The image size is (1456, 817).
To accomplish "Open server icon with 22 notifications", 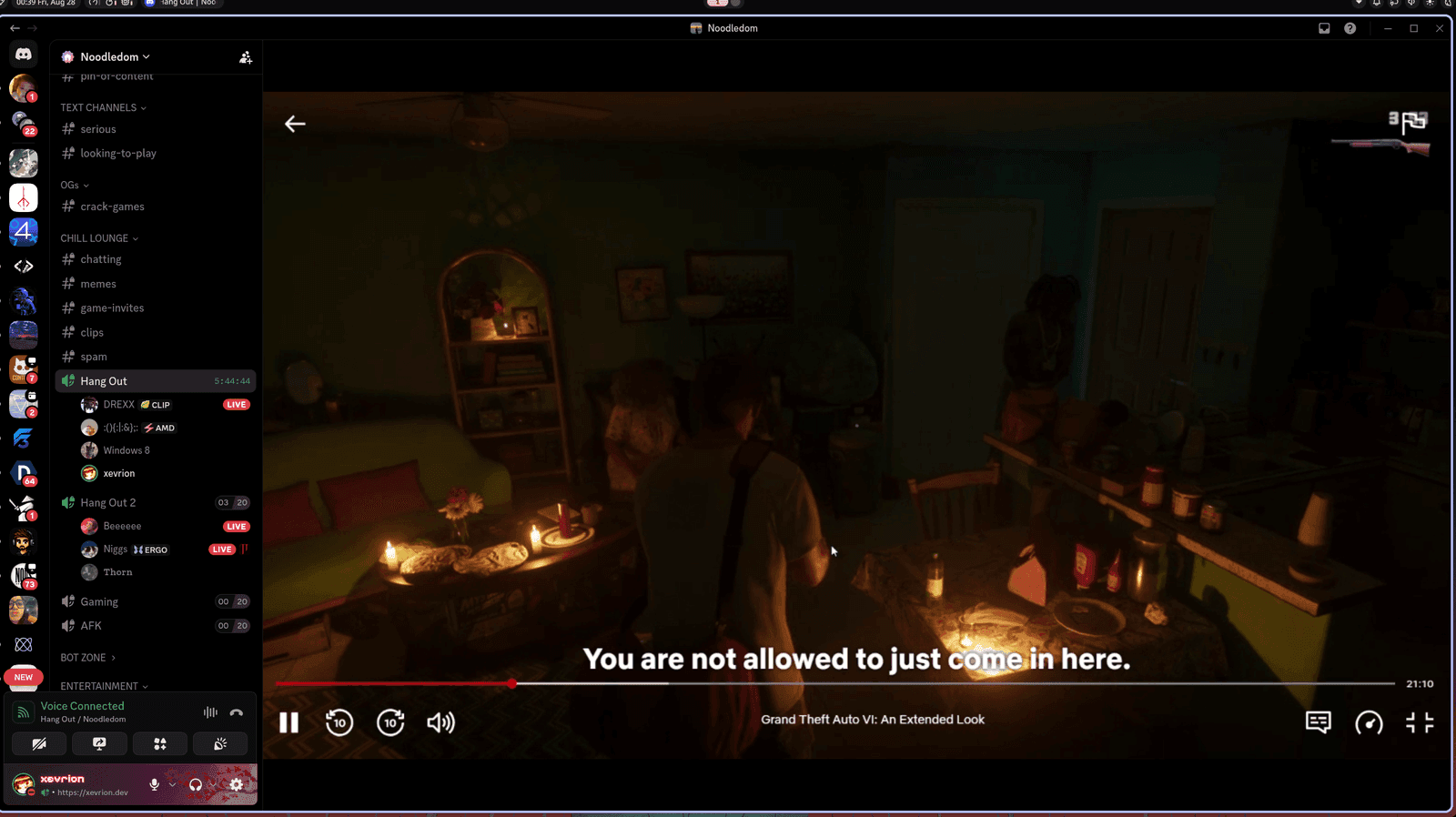I will 24,123.
